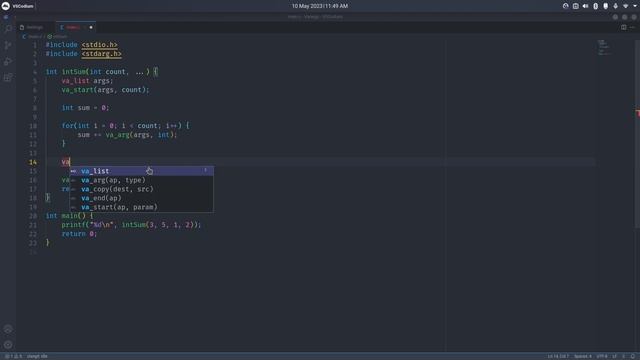Expand details arrow on va_list suggestion
Image resolution: width=640 pixels, height=360 pixels.
[206, 170]
